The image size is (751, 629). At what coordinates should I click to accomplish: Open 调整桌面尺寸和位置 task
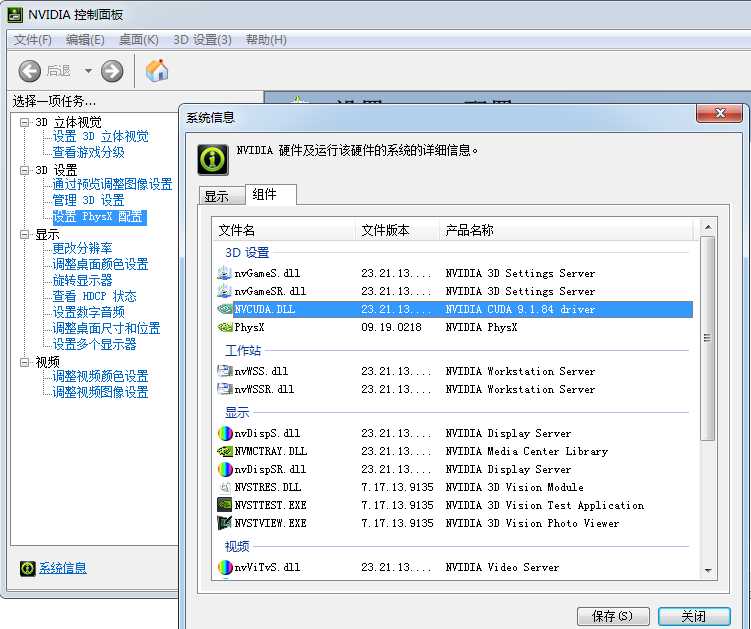106,328
